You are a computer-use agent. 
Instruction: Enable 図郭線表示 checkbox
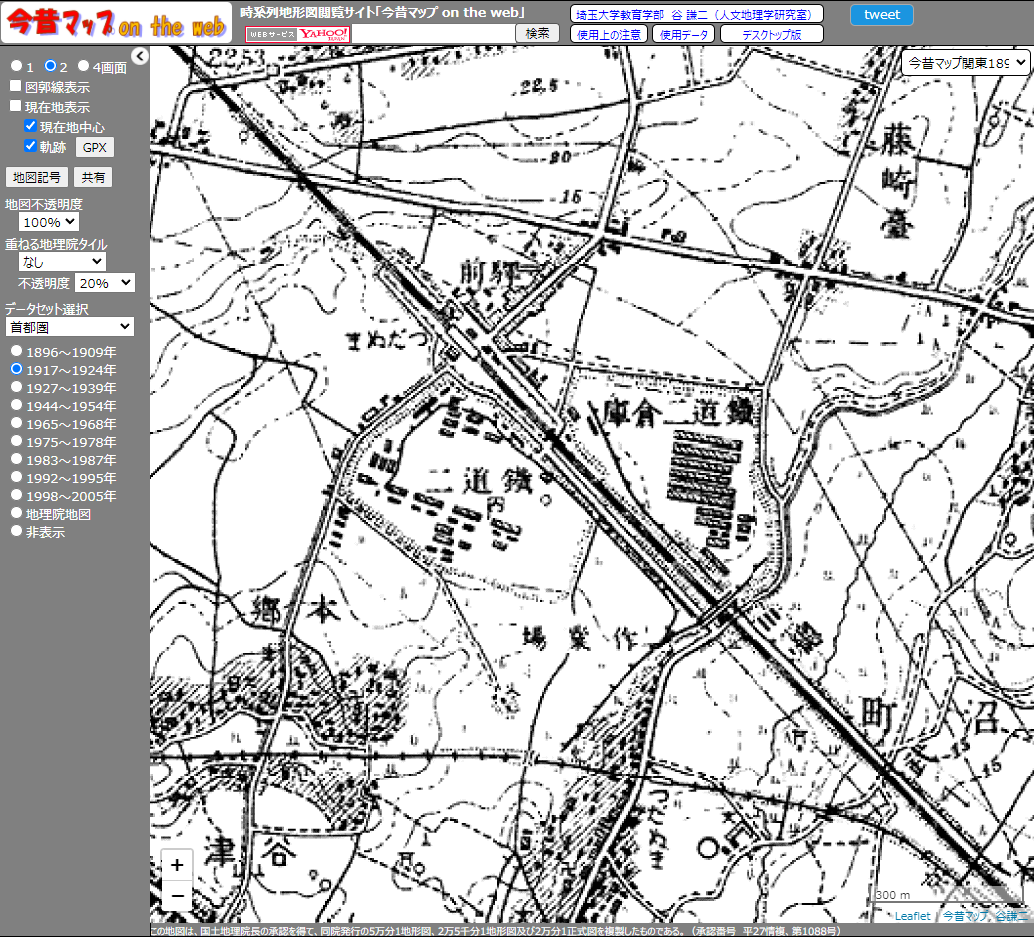[16, 86]
